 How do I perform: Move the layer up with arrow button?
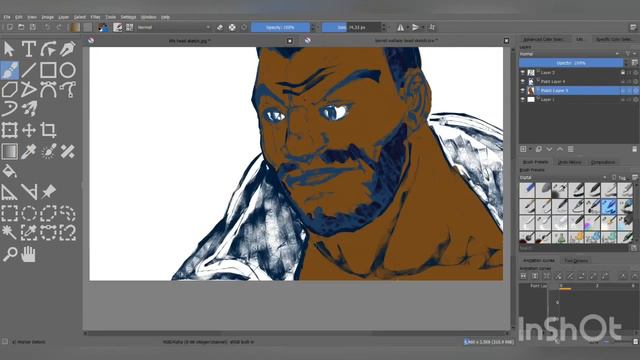[560, 149]
